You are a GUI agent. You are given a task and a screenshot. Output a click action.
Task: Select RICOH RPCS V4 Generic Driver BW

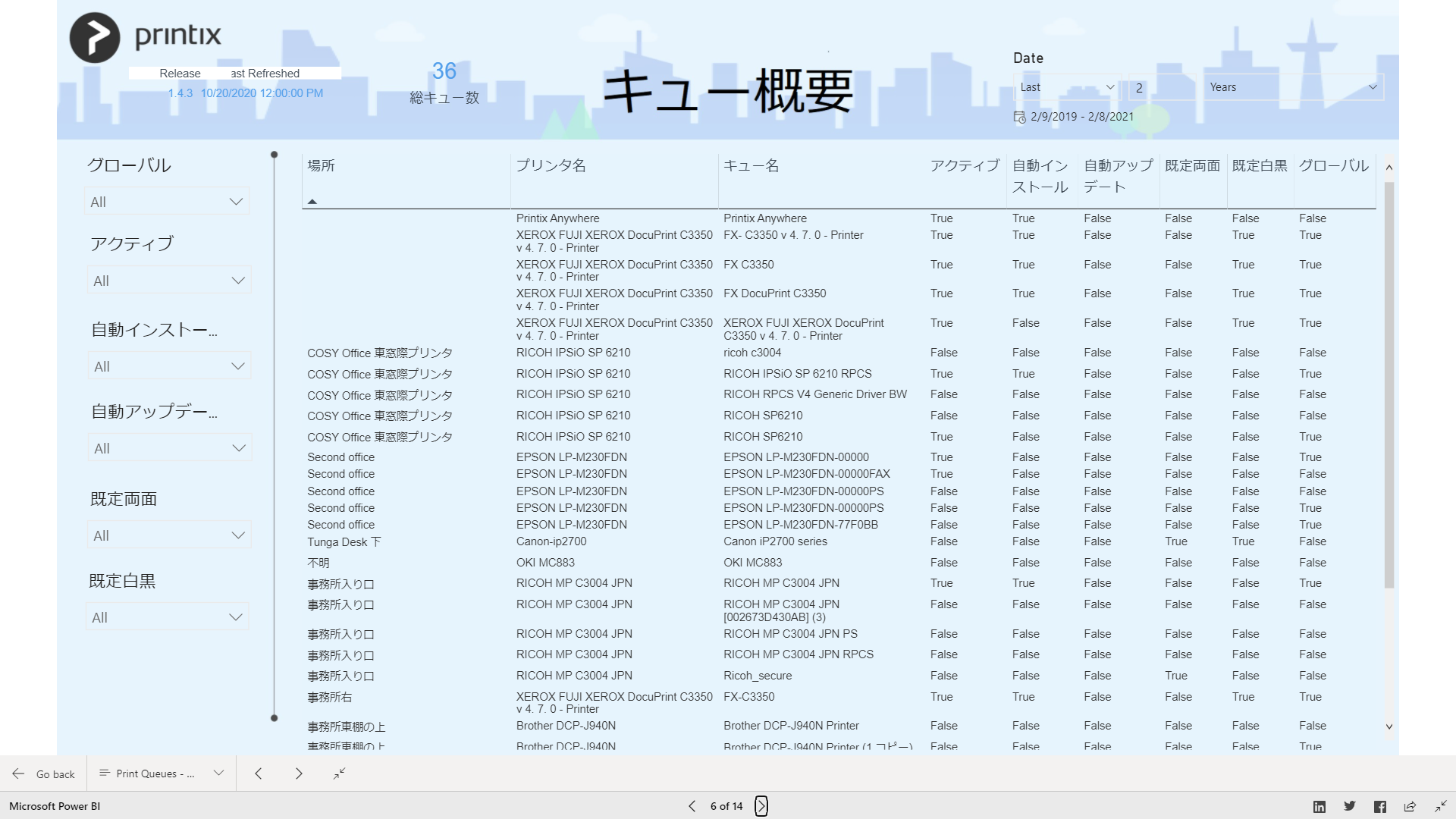point(815,394)
